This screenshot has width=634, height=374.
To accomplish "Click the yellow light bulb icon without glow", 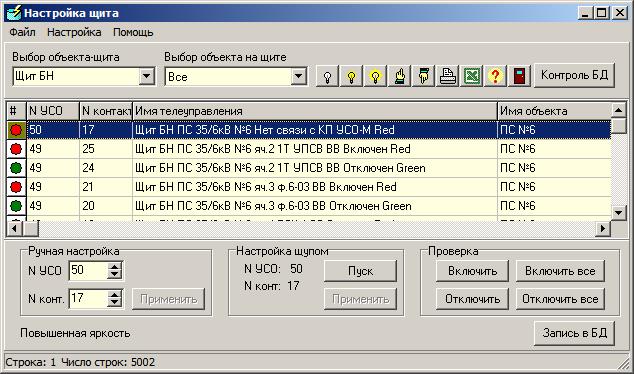I will (x=351, y=76).
